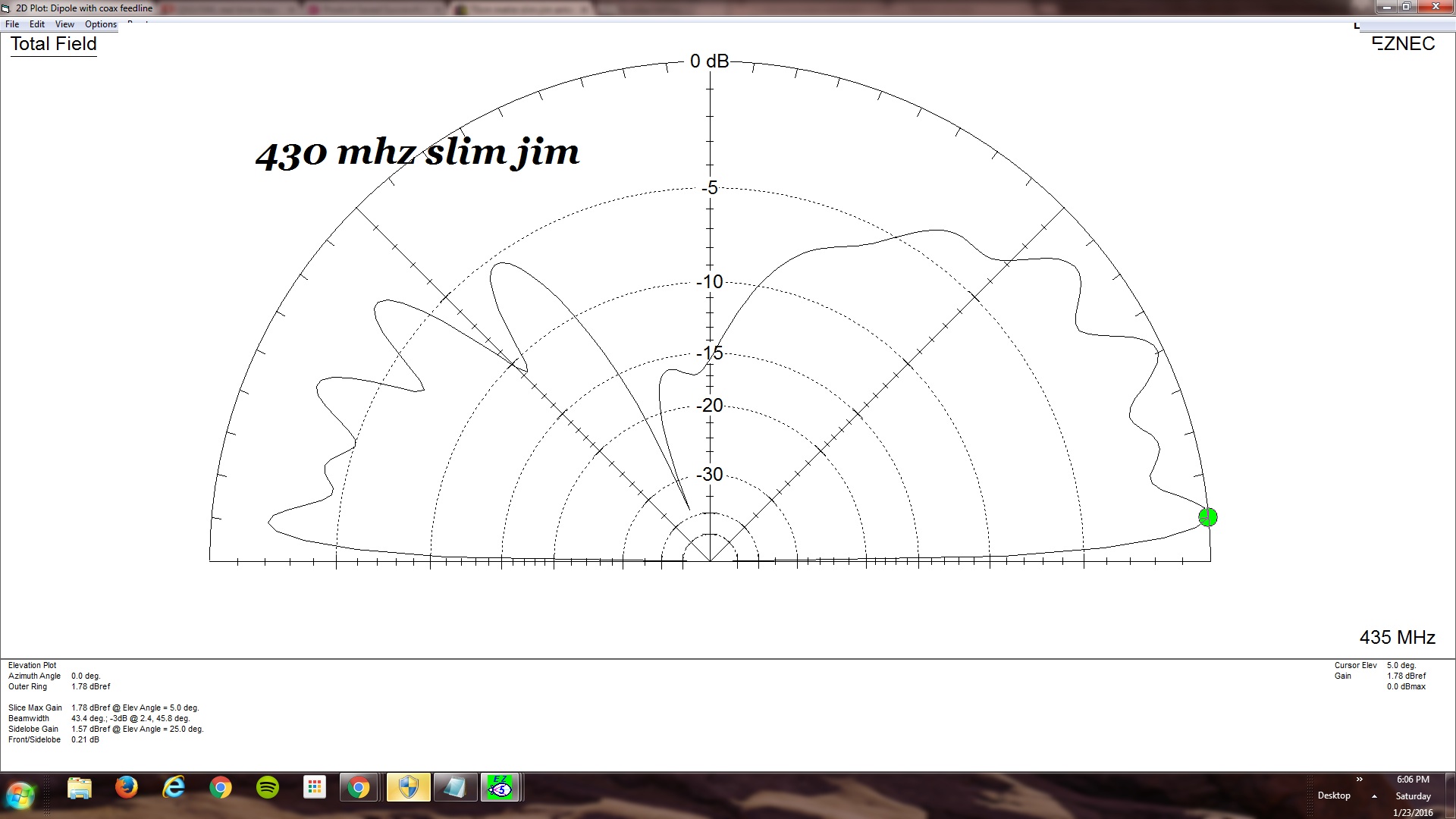
Task: Open the Options menu
Action: [x=101, y=24]
